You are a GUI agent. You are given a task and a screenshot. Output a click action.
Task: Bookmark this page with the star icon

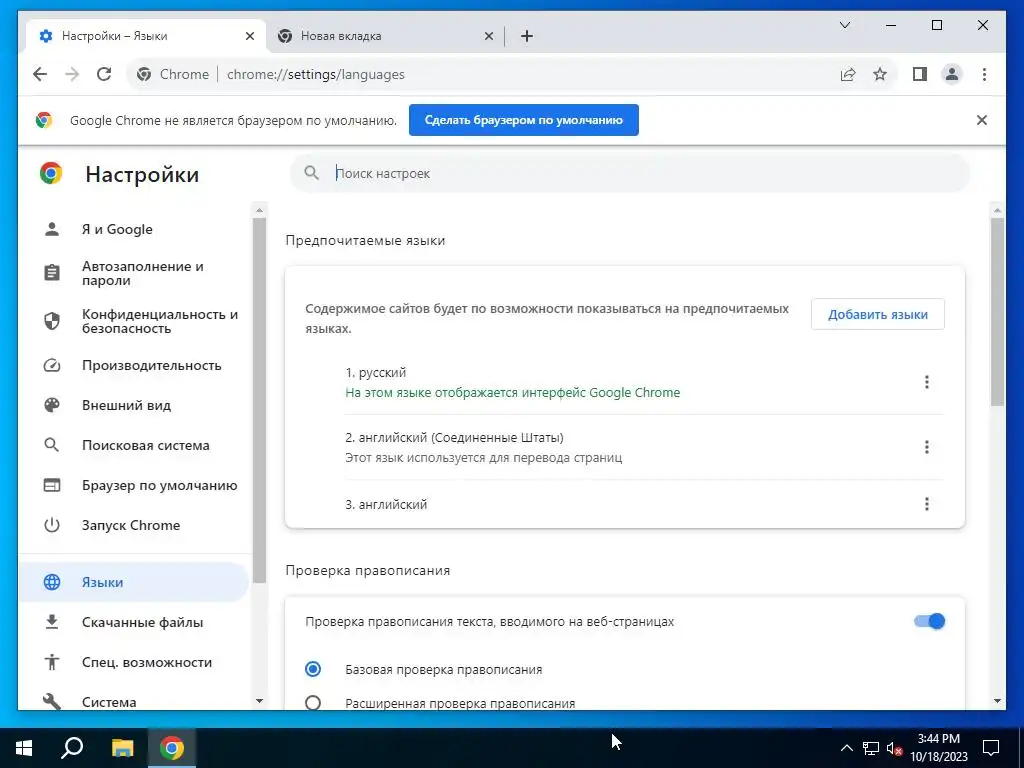[880, 74]
